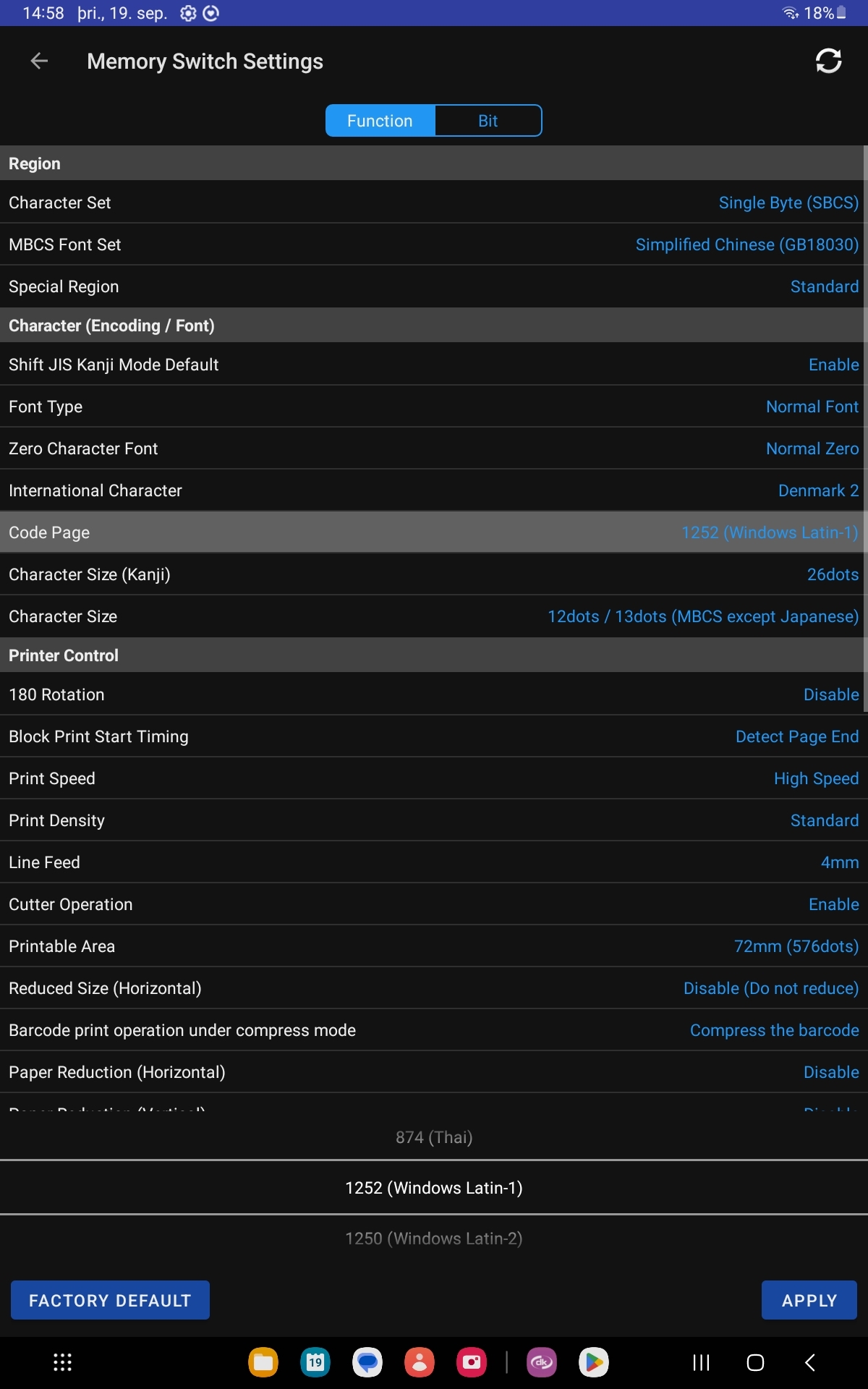Viewport: 868px width, 1389px height.
Task: Open the red Camera app icon
Action: click(472, 1363)
